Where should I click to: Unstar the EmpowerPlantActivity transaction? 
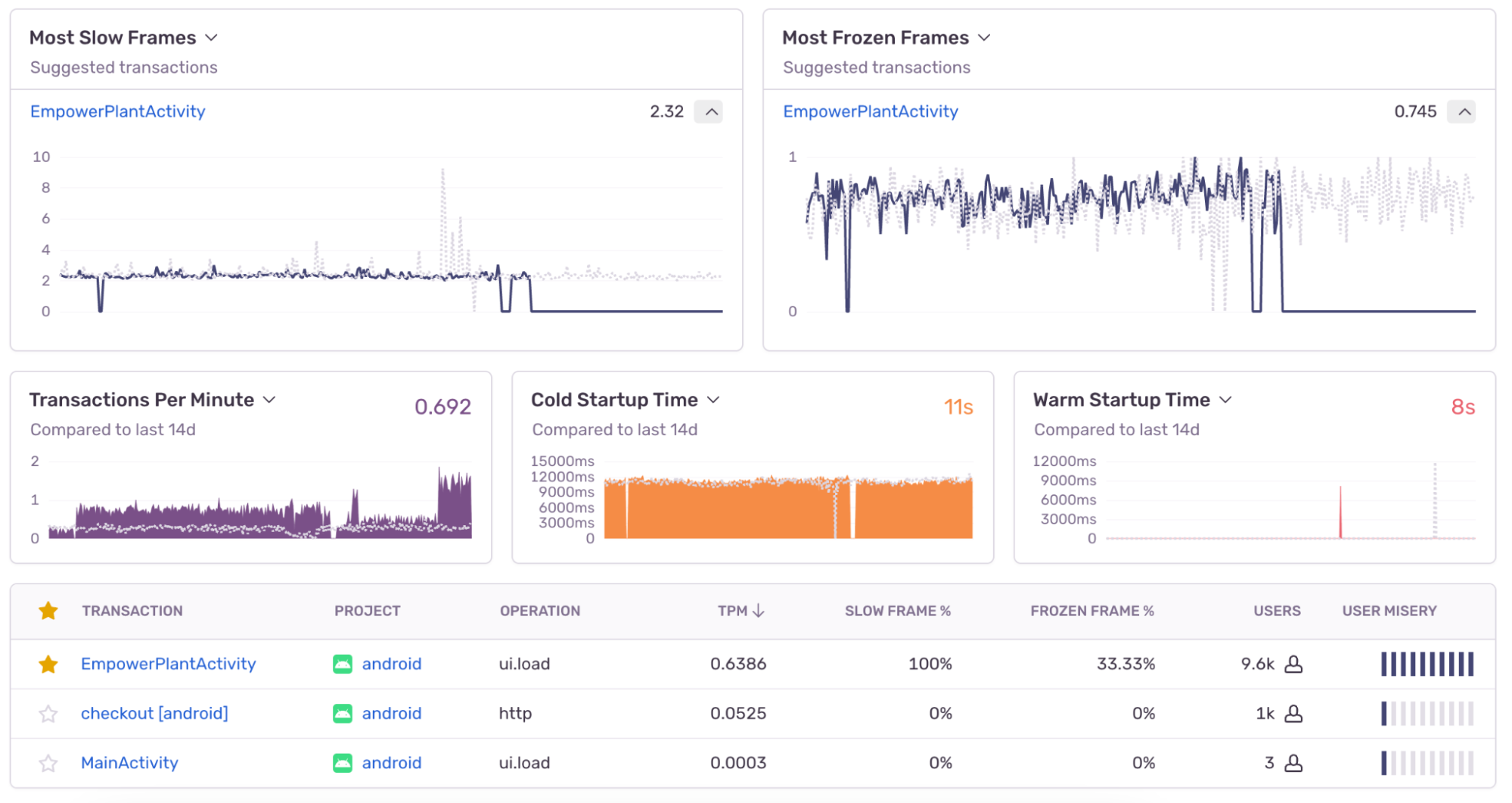point(48,664)
